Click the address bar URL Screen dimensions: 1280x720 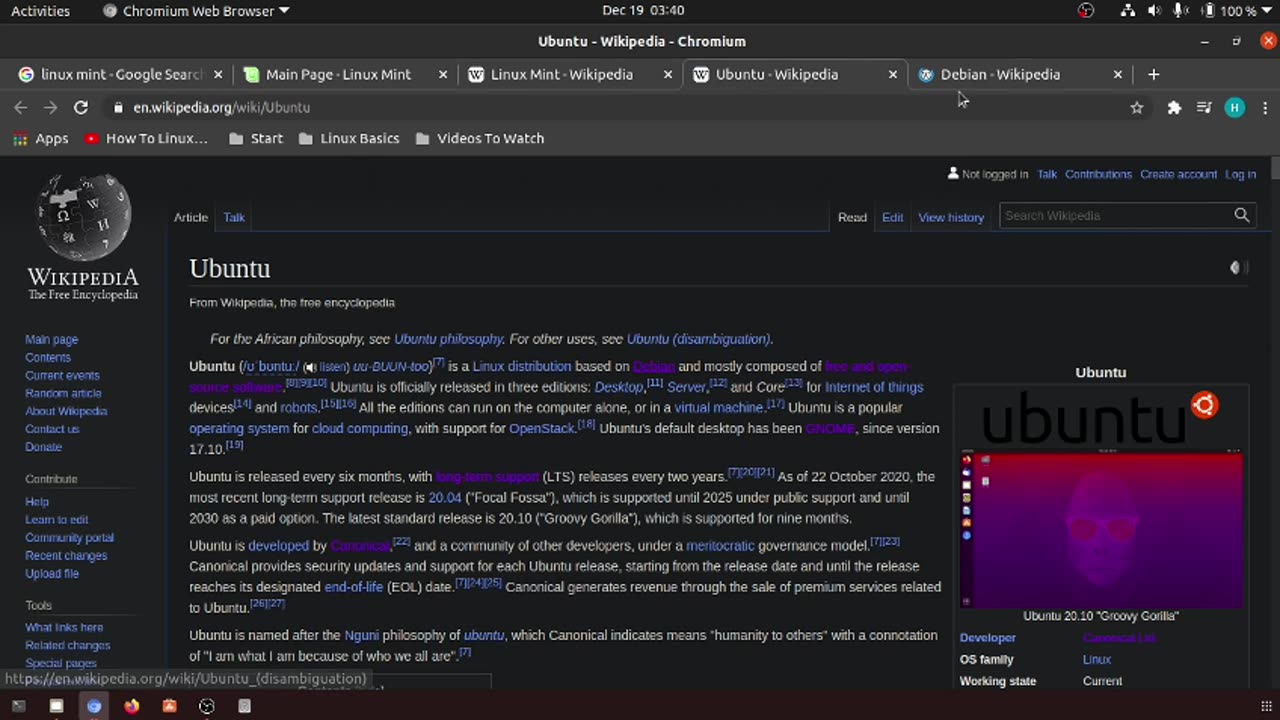click(222, 107)
